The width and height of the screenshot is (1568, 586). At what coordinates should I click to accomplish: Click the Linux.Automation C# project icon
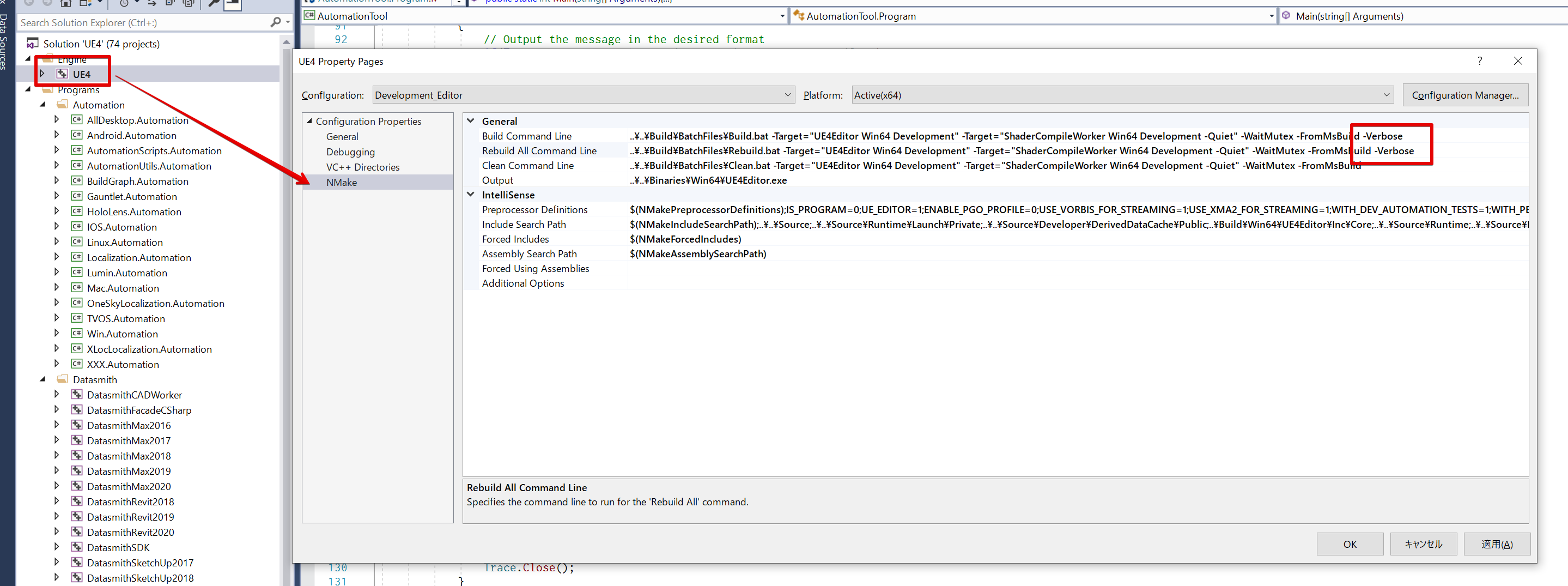(77, 242)
